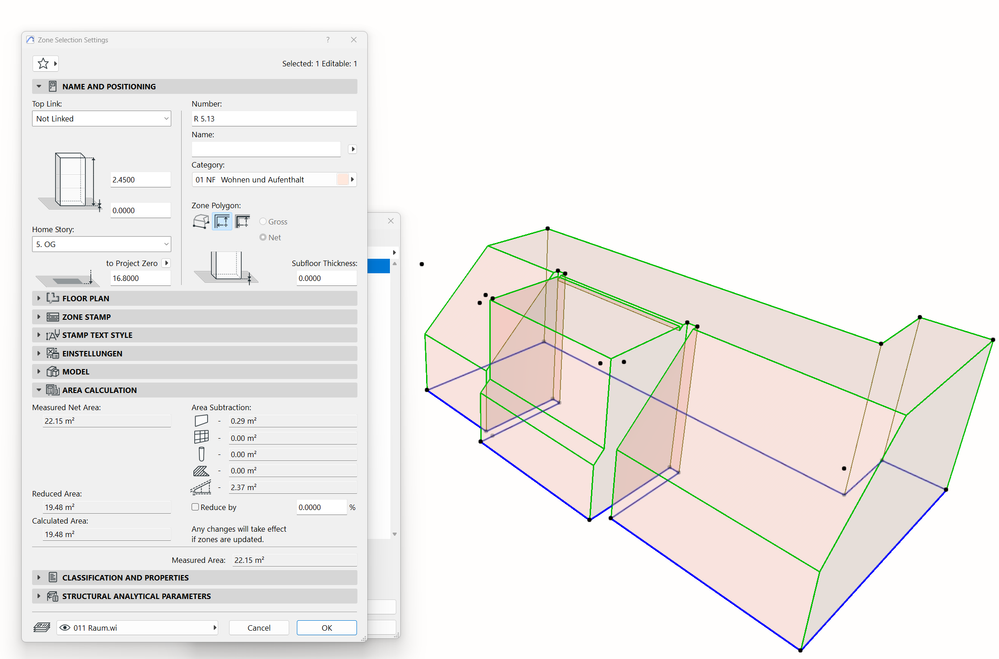Close the Zone Selection Settings dialog
This screenshot has height=659, width=999.
click(354, 40)
